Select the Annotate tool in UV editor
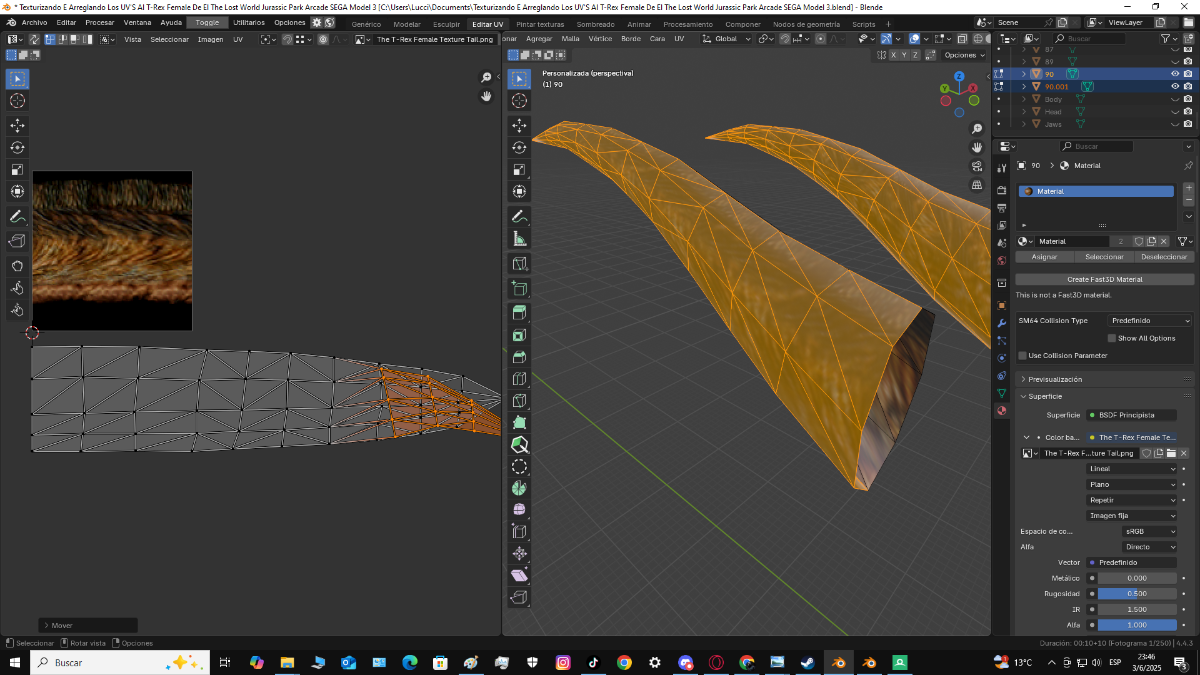 (x=17, y=217)
